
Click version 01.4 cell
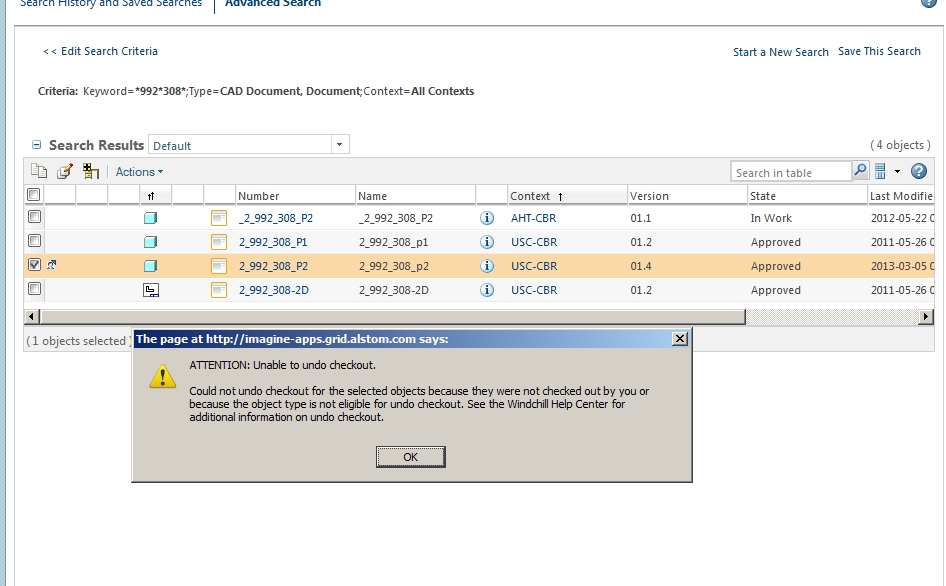tap(641, 266)
